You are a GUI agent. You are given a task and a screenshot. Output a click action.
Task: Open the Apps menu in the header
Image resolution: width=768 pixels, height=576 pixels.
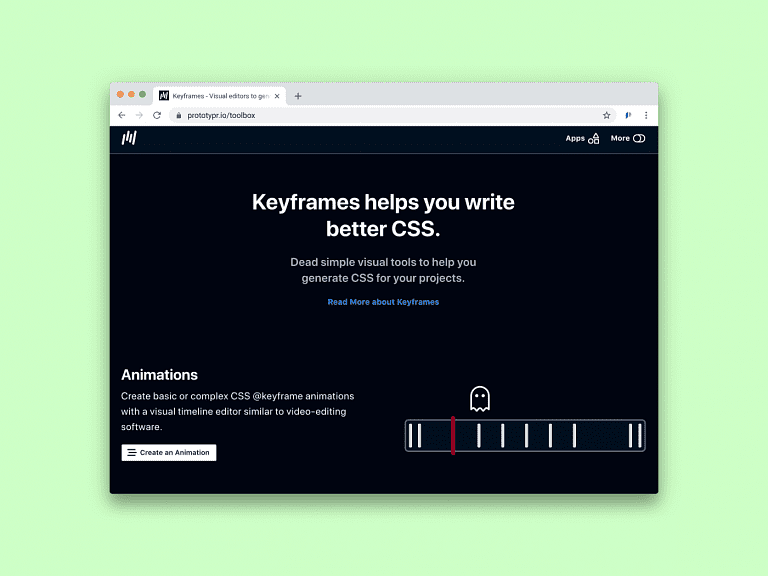tap(582, 138)
